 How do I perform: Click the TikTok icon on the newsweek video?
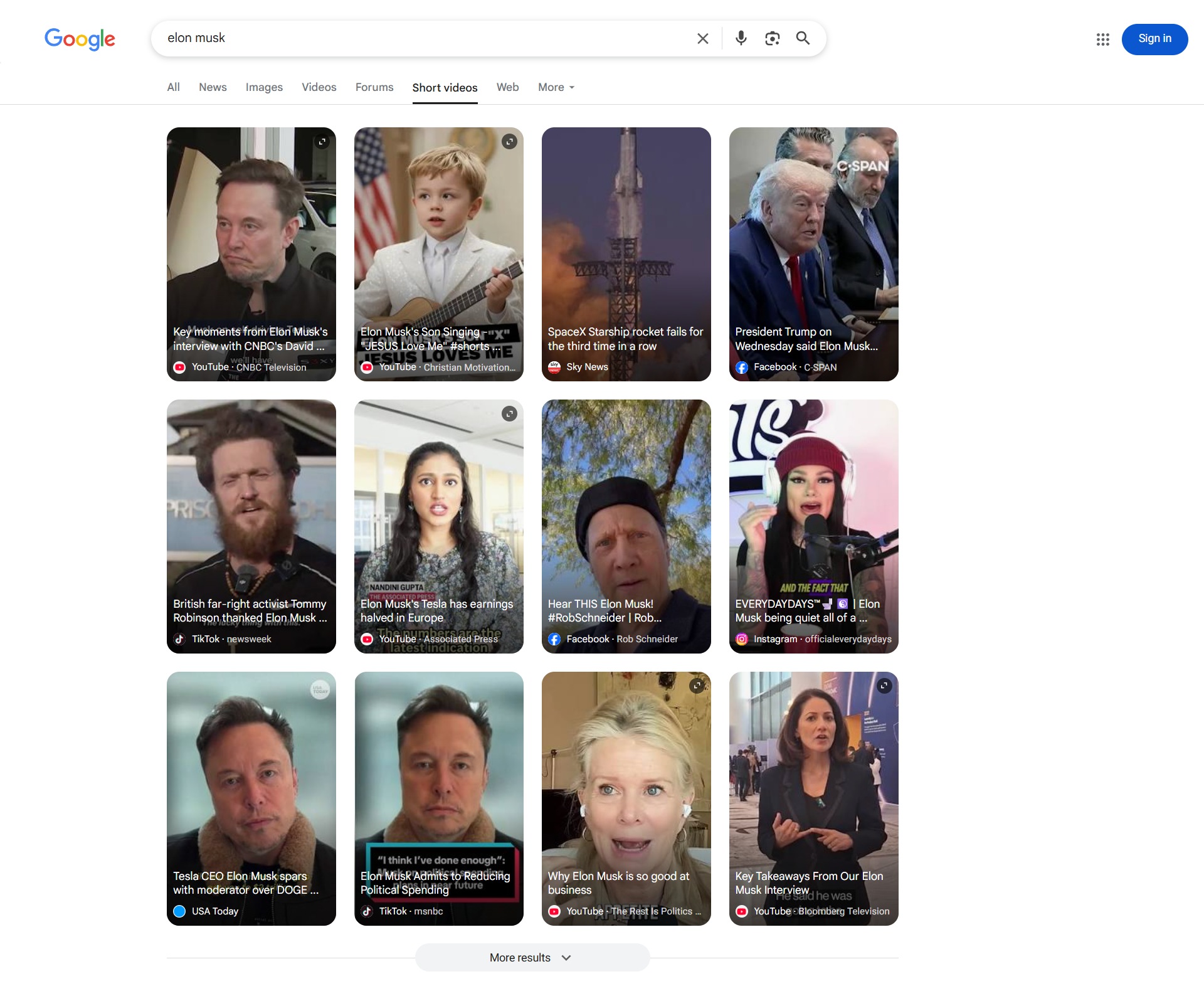(x=179, y=639)
